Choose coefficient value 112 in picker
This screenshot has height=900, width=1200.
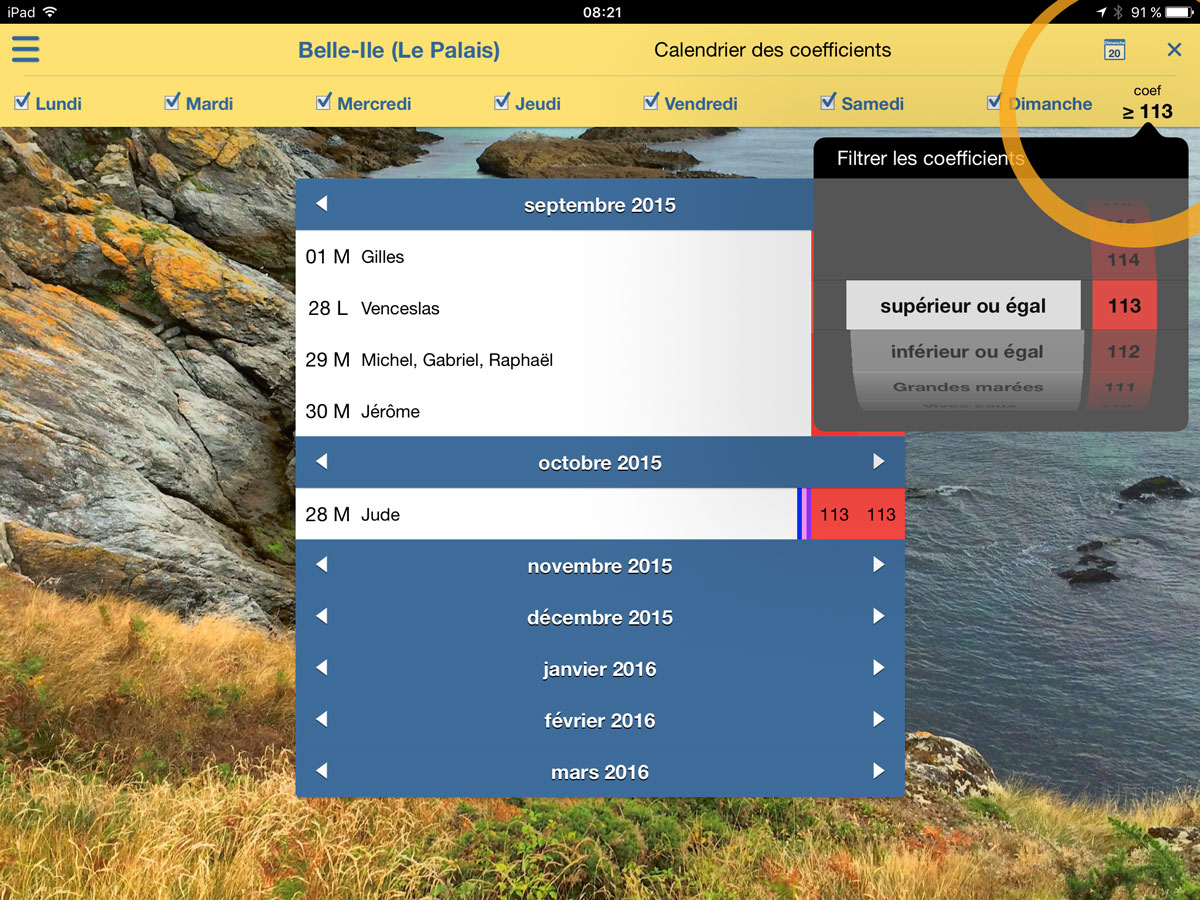[1123, 352]
